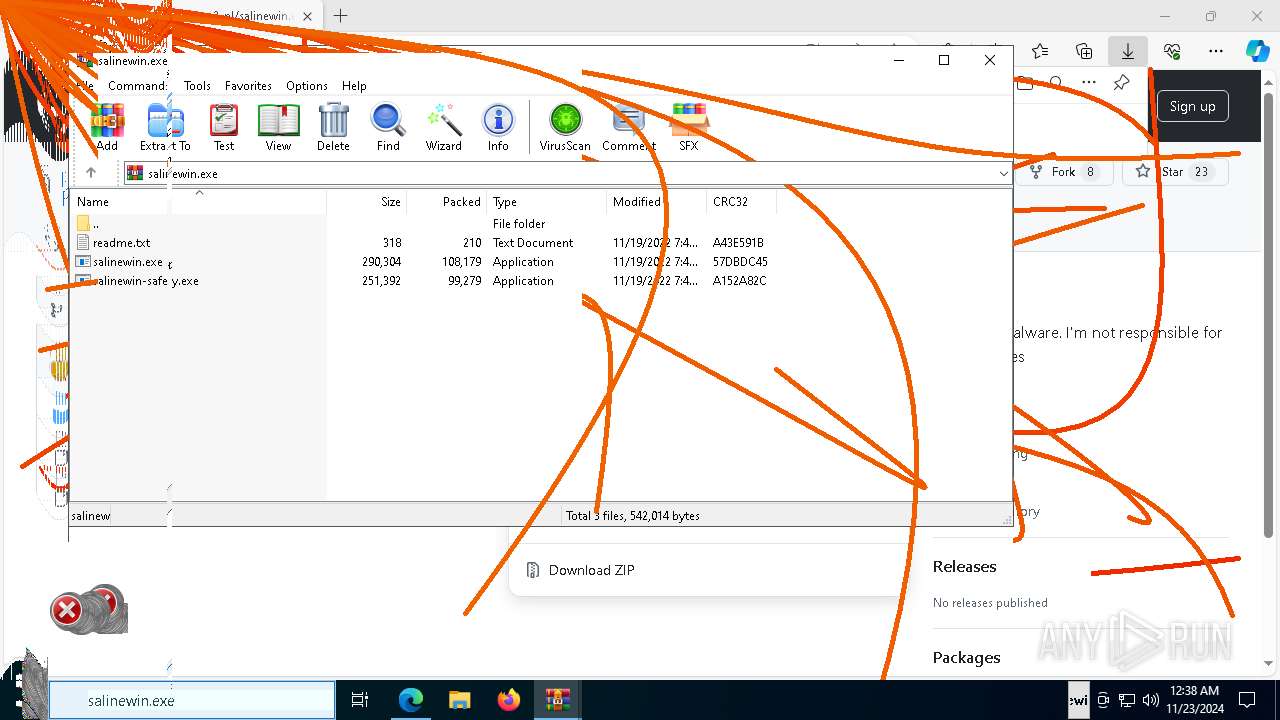Open Task View on the taskbar

coord(360,700)
